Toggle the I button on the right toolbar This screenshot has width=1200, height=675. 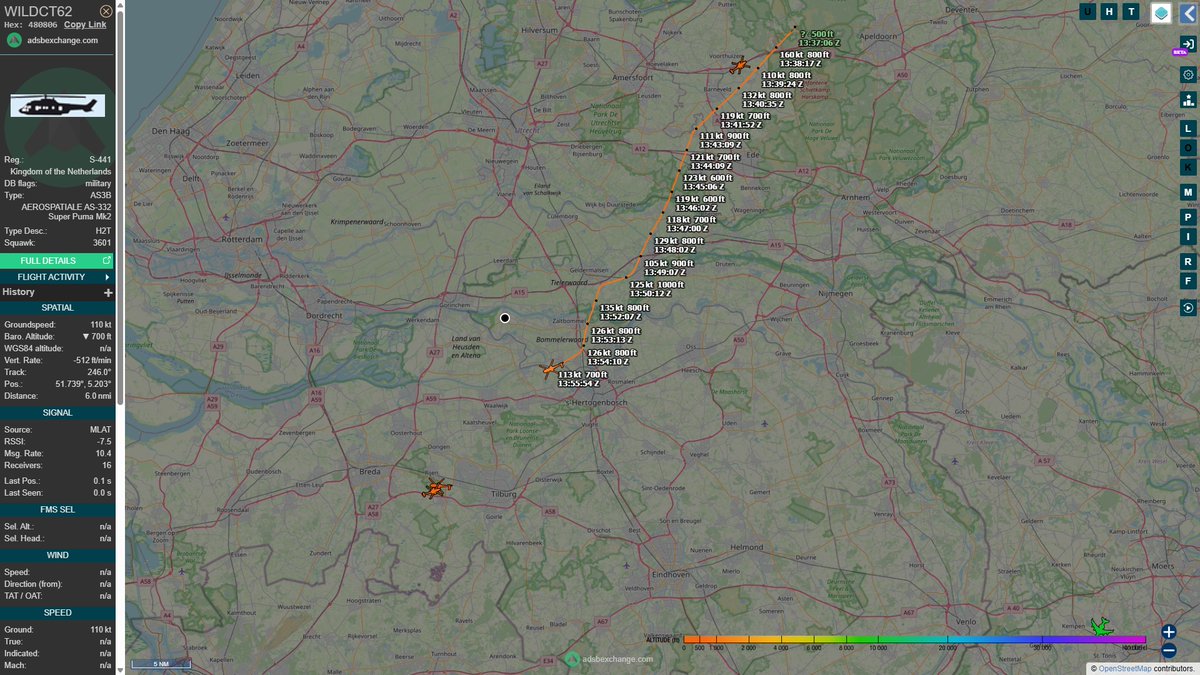[1188, 237]
